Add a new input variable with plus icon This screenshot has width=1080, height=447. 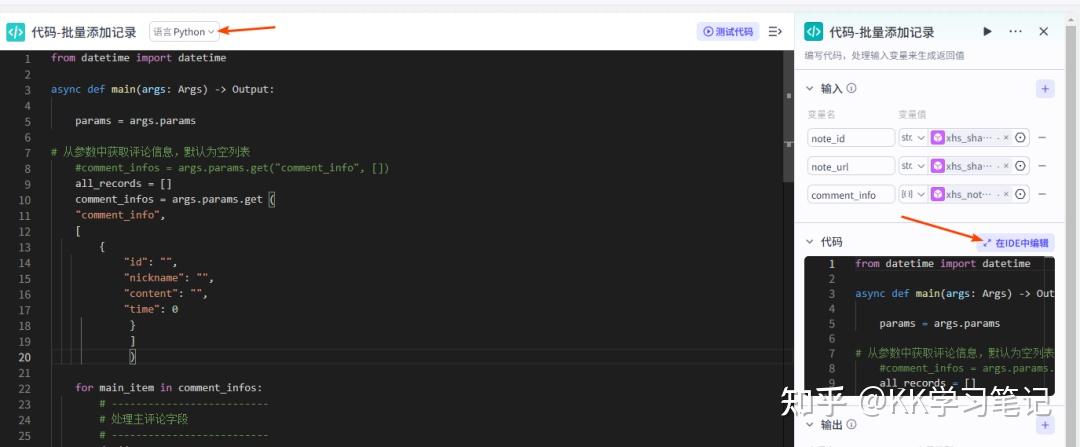click(x=1045, y=89)
